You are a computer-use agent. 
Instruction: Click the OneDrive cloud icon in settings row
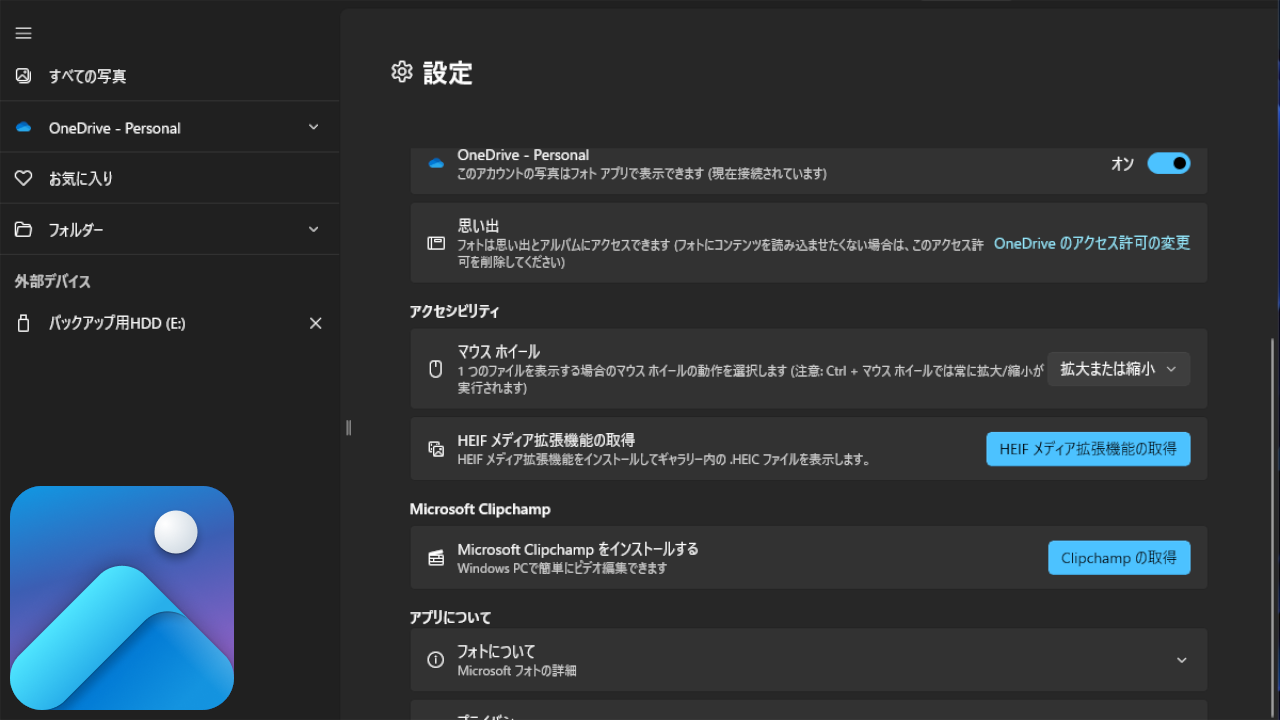[436, 163]
